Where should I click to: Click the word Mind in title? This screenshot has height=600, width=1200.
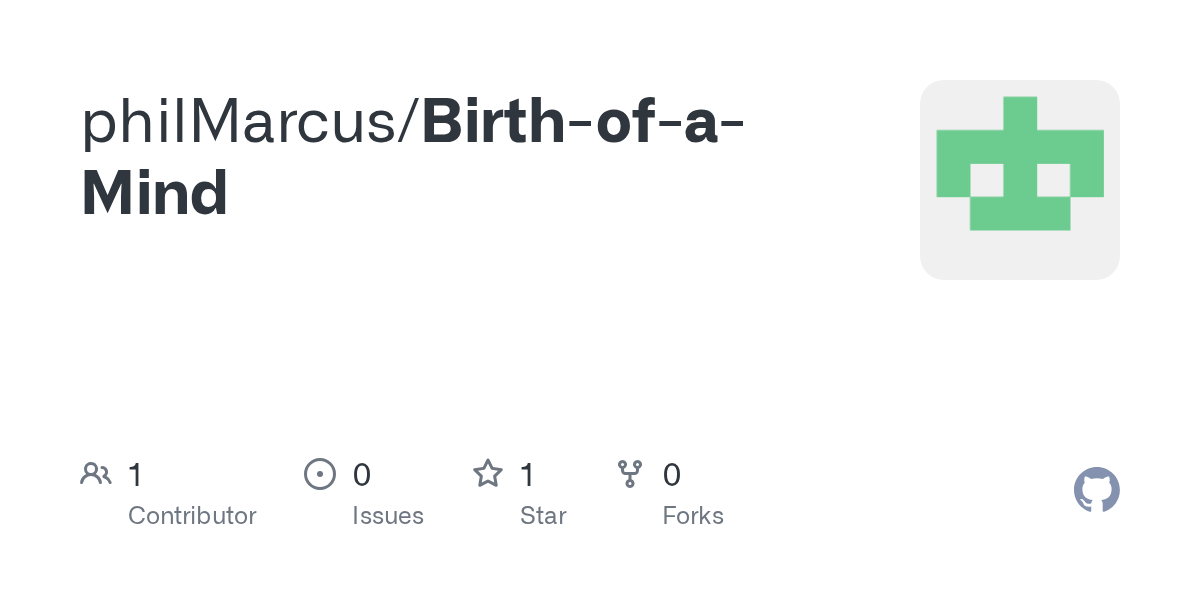pos(155,193)
